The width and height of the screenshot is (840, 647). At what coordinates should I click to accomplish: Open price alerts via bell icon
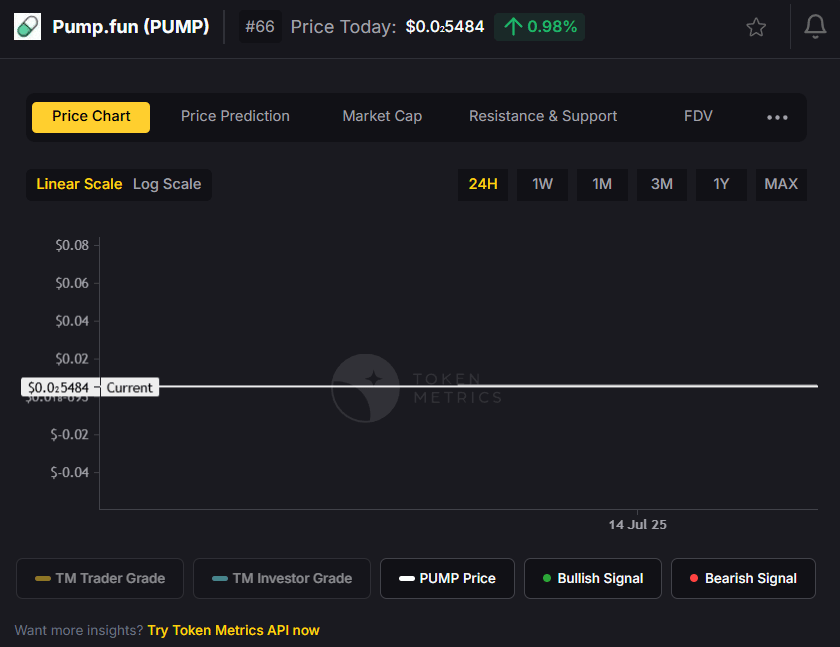point(815,26)
